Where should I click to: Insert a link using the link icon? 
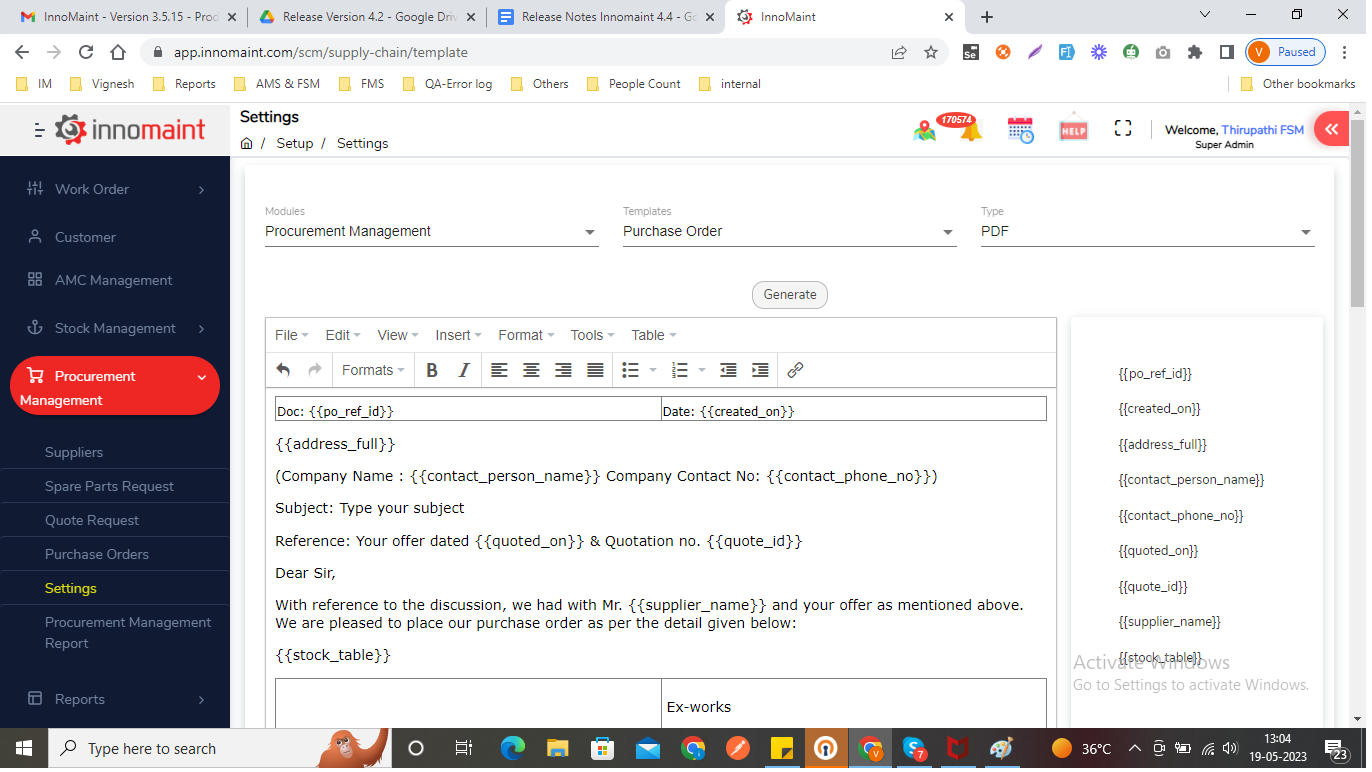[x=795, y=370]
